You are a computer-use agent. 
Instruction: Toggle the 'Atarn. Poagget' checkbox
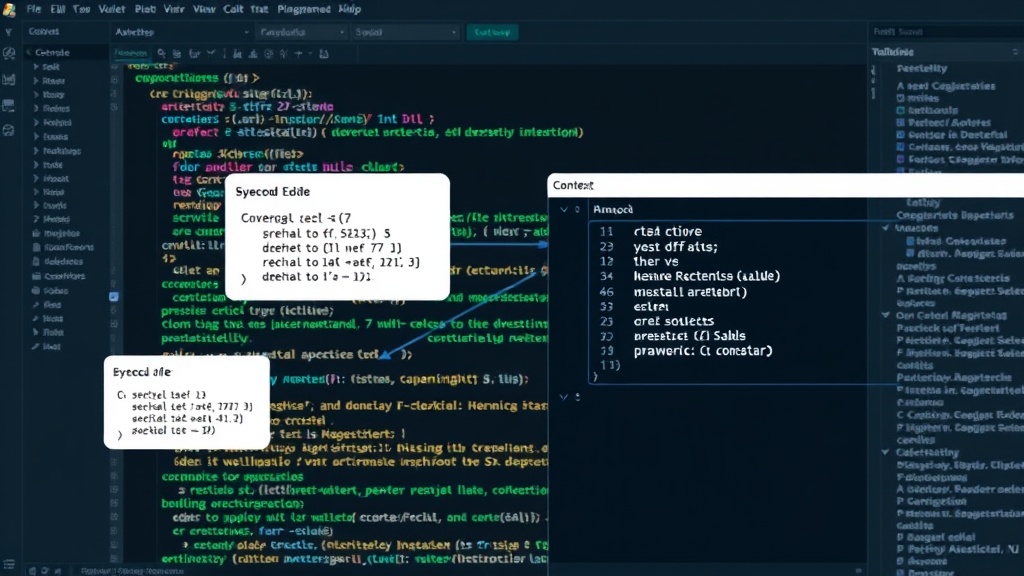point(910,253)
